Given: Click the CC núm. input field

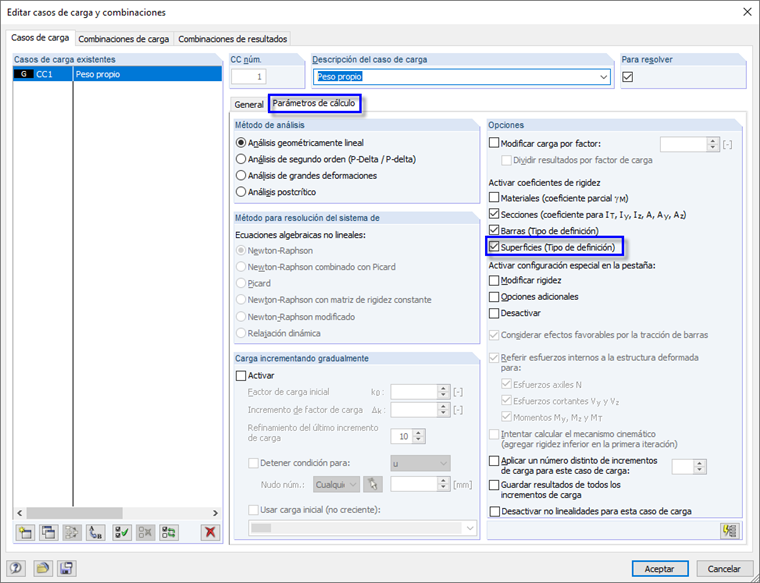Looking at the screenshot, I should (249, 77).
